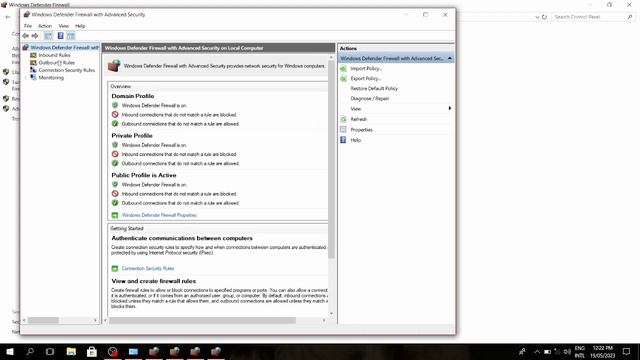Screen dimensions: 640x360
Task: Click back arrow in Control Panel window
Action: (8, 17)
